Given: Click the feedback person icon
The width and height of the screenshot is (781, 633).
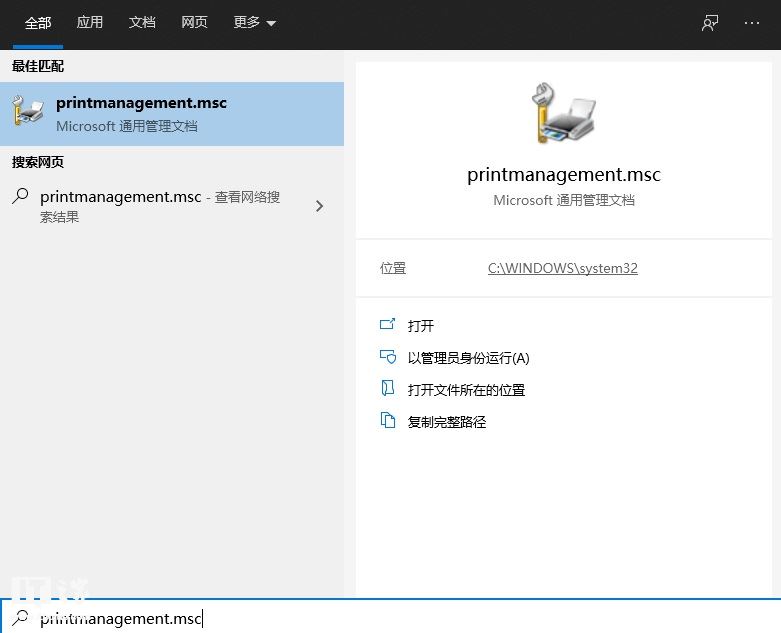Looking at the screenshot, I should [710, 23].
